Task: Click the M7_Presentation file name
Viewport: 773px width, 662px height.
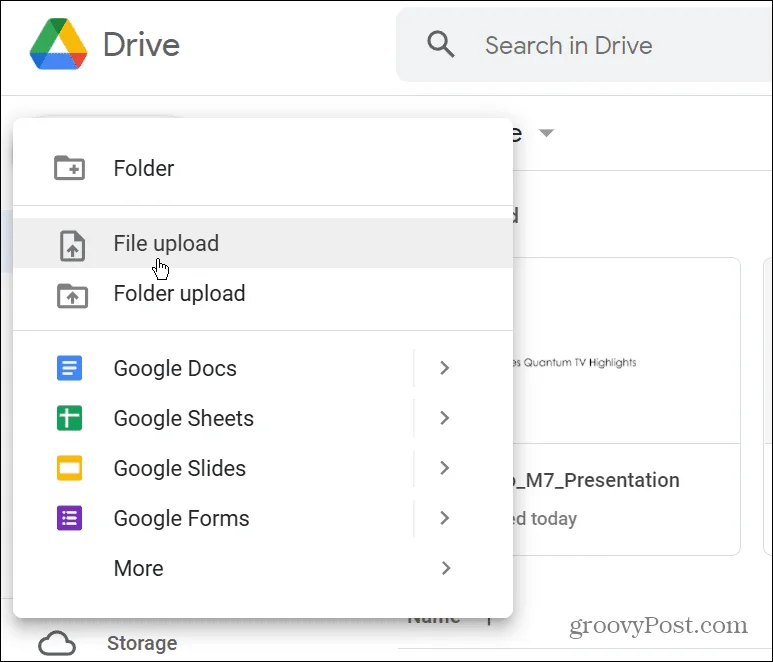Action: coord(597,480)
